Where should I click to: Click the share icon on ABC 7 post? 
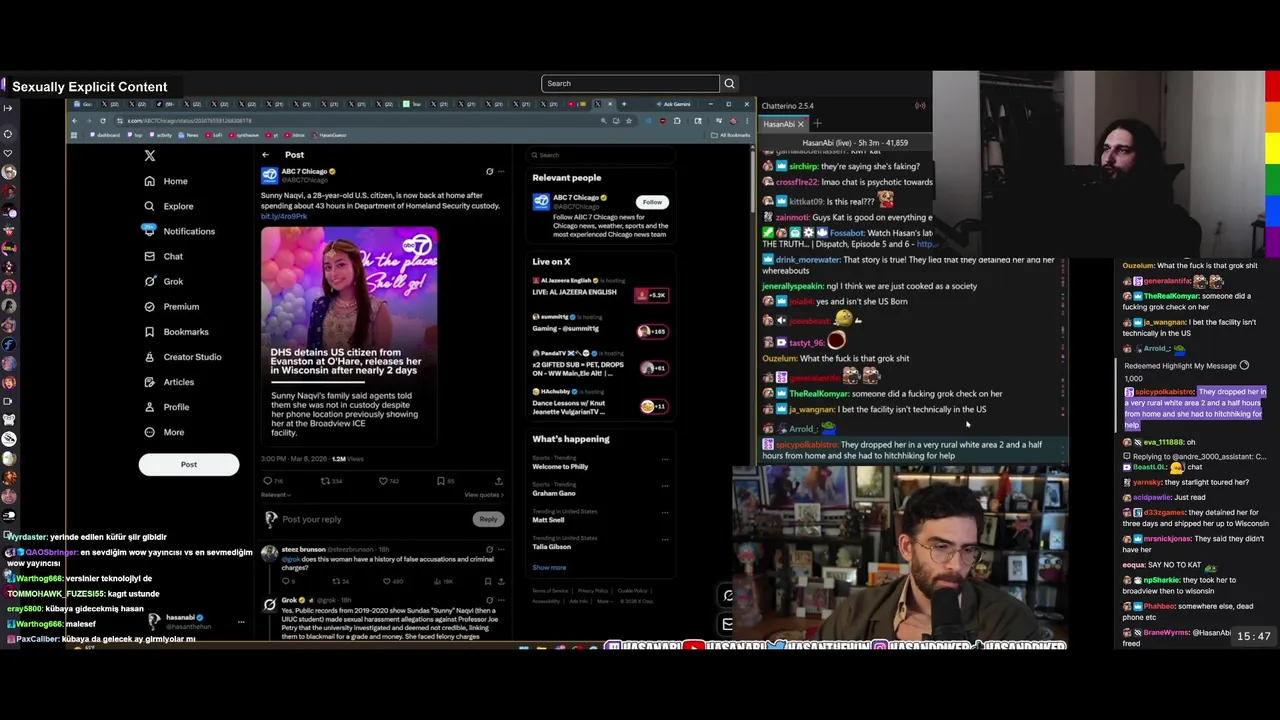tap(499, 481)
